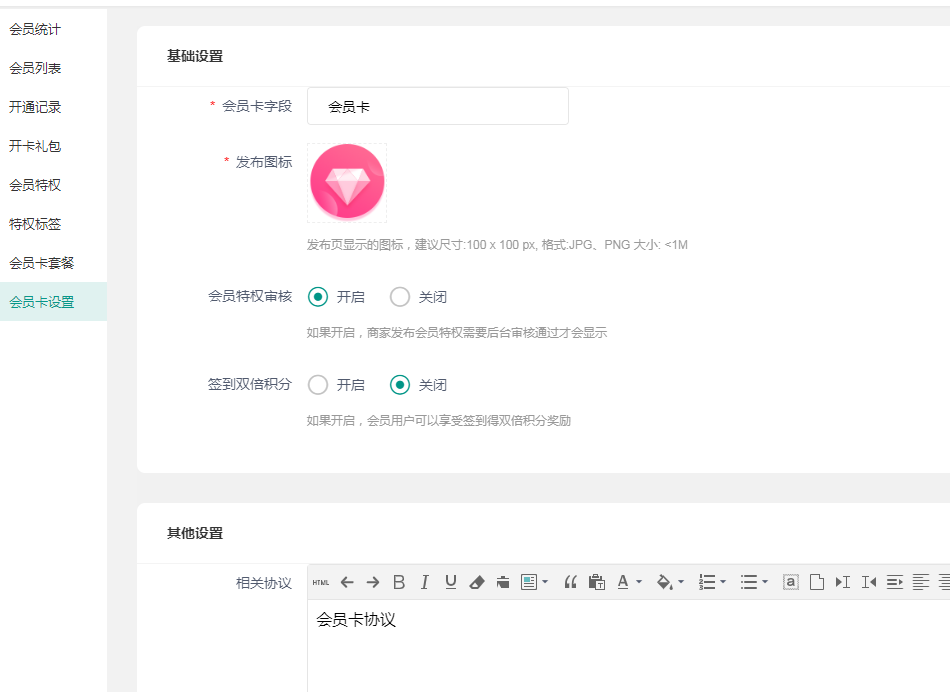Select 开卡礼包 in the sidebar
The height and width of the screenshot is (692, 950).
click(35, 146)
